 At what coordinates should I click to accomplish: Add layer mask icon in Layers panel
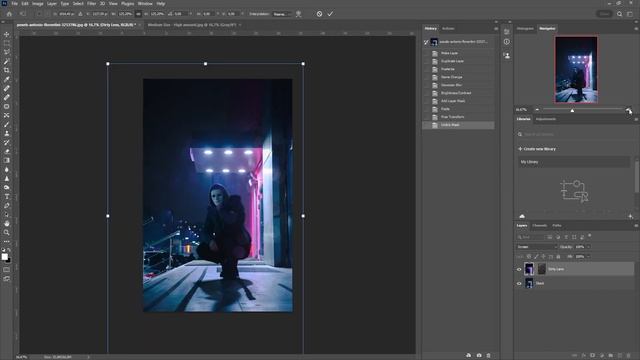(x=592, y=356)
